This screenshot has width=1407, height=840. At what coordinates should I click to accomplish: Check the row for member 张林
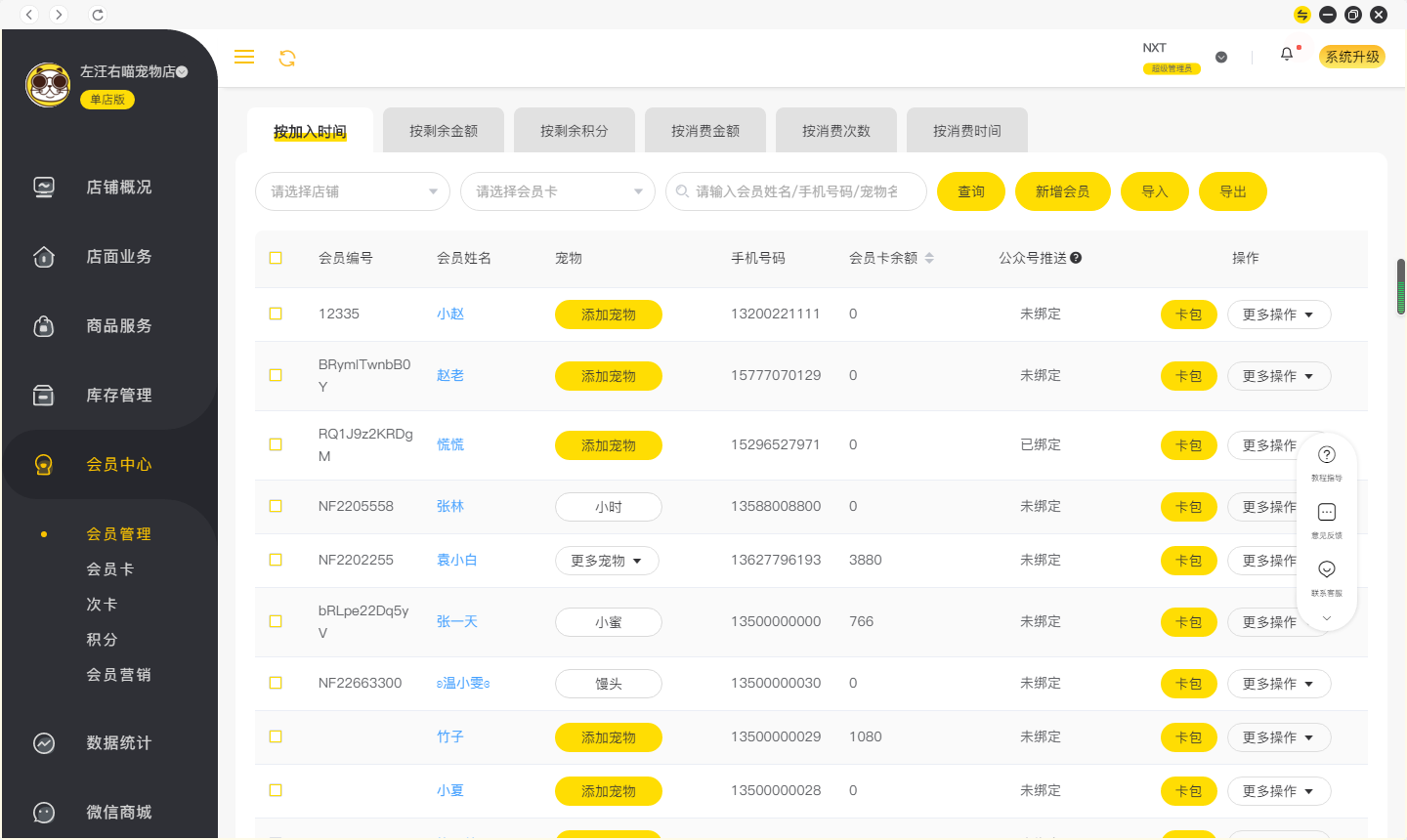(x=276, y=506)
